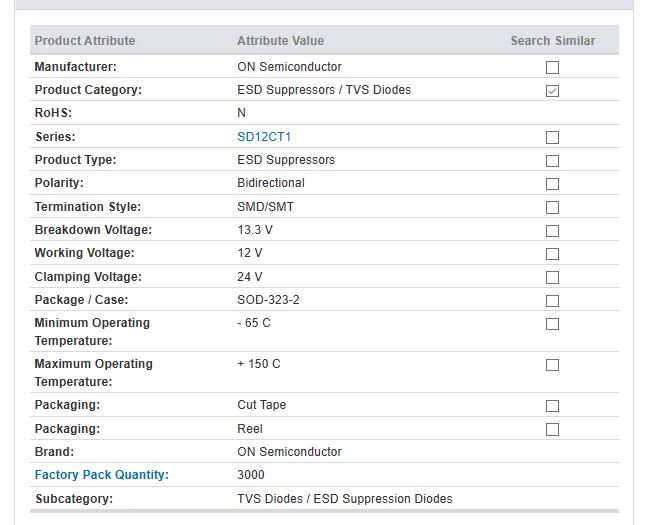Check the Cut Tape packaging checkbox
Viewport: 661px width, 525px height.
pos(552,406)
